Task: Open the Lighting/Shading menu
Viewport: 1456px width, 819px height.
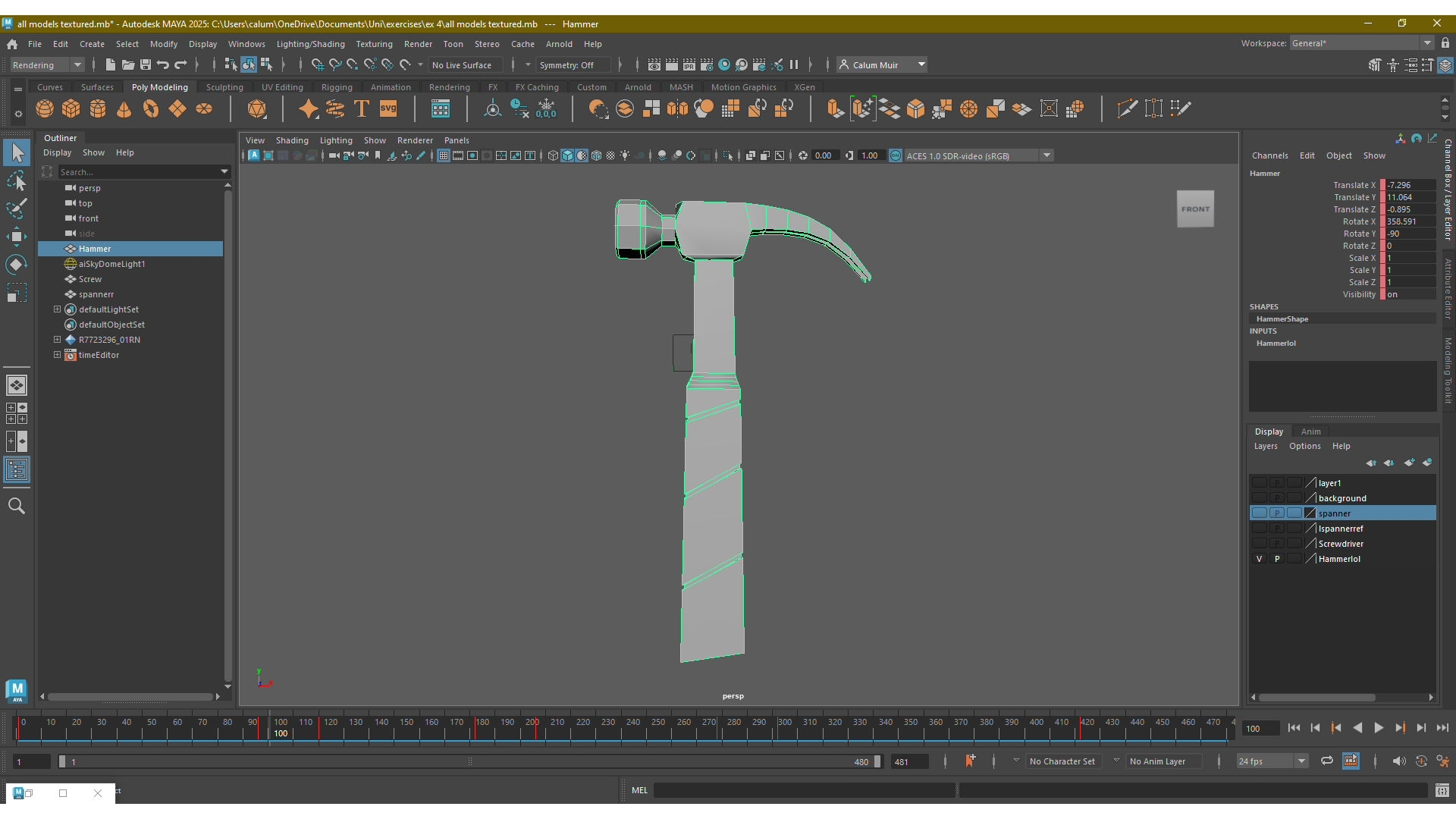Action: (310, 44)
